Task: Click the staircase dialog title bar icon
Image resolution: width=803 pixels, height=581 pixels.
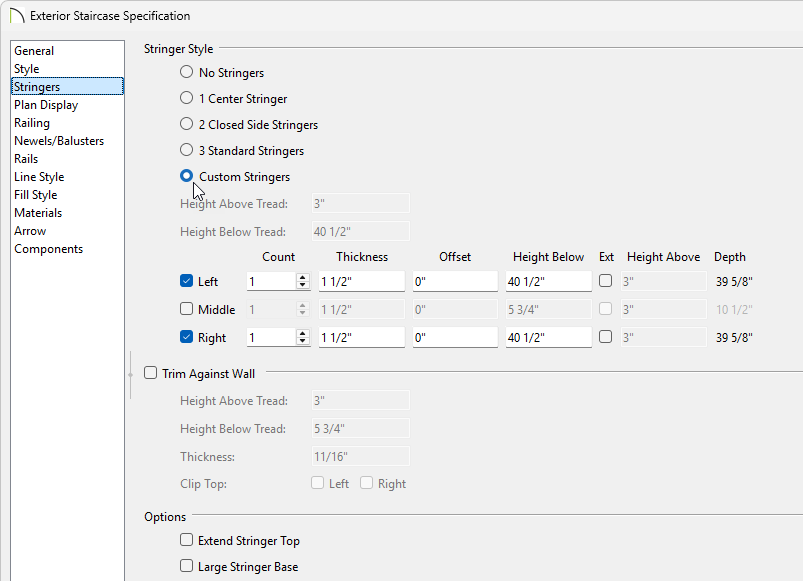Action: (x=16, y=16)
